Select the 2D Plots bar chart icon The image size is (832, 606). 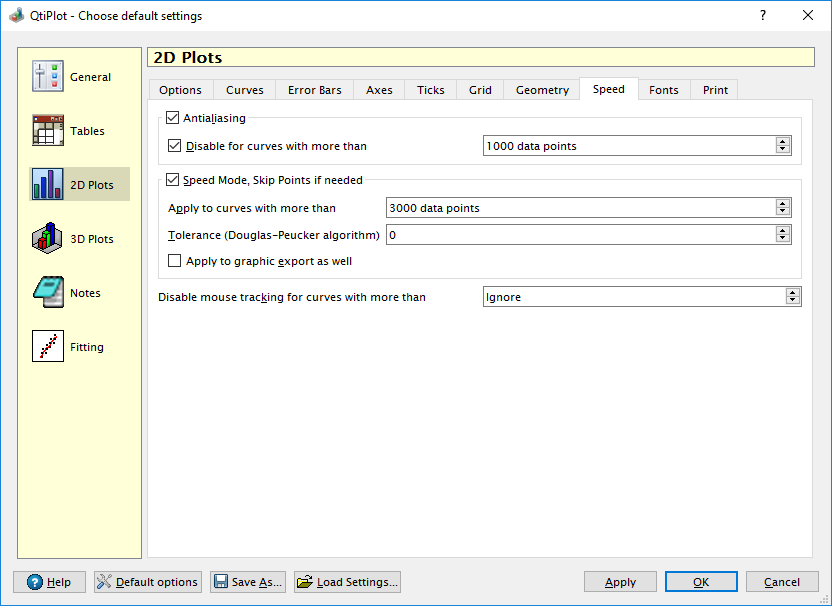click(x=48, y=185)
